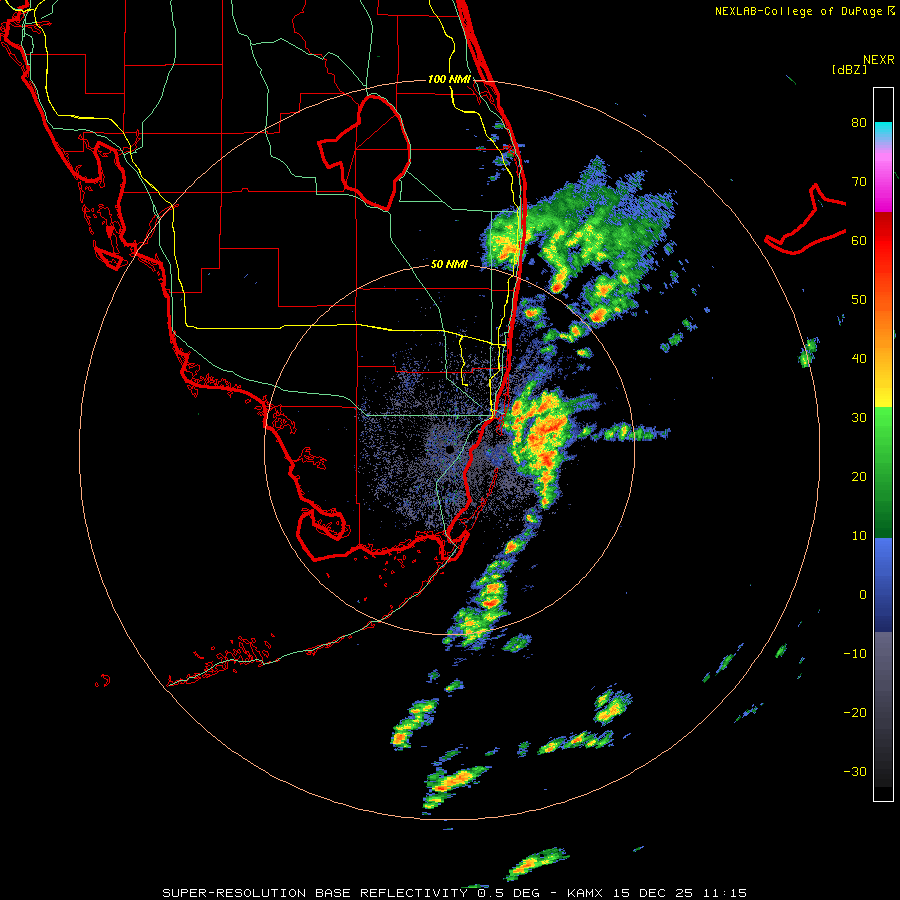Click the 70 dBZ scale value
The image size is (900, 900).
tap(859, 182)
